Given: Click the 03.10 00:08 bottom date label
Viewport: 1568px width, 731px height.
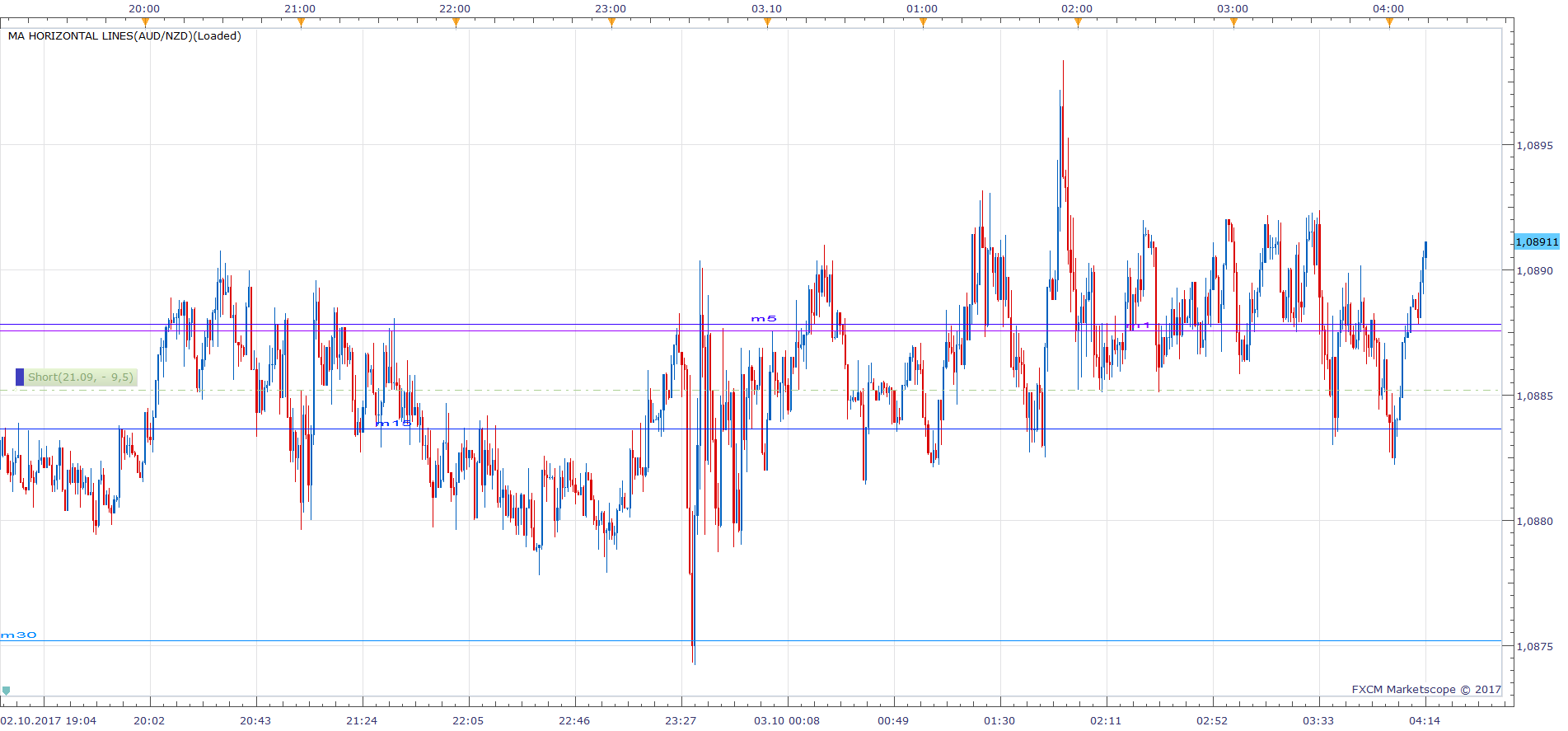Looking at the screenshot, I should 787,720.
